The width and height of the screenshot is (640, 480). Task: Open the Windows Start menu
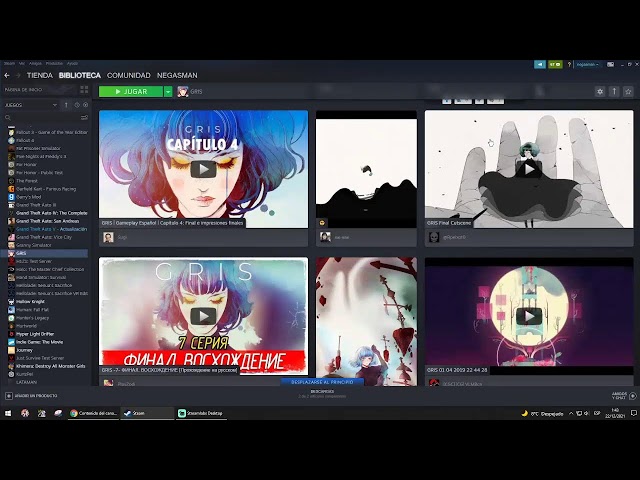pos(8,413)
